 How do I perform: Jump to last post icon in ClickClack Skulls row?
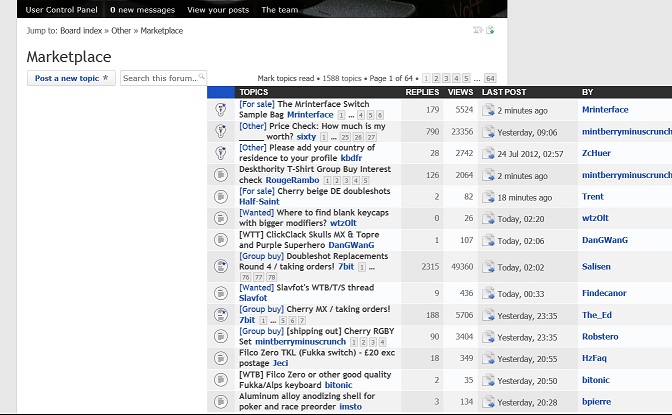(x=488, y=241)
